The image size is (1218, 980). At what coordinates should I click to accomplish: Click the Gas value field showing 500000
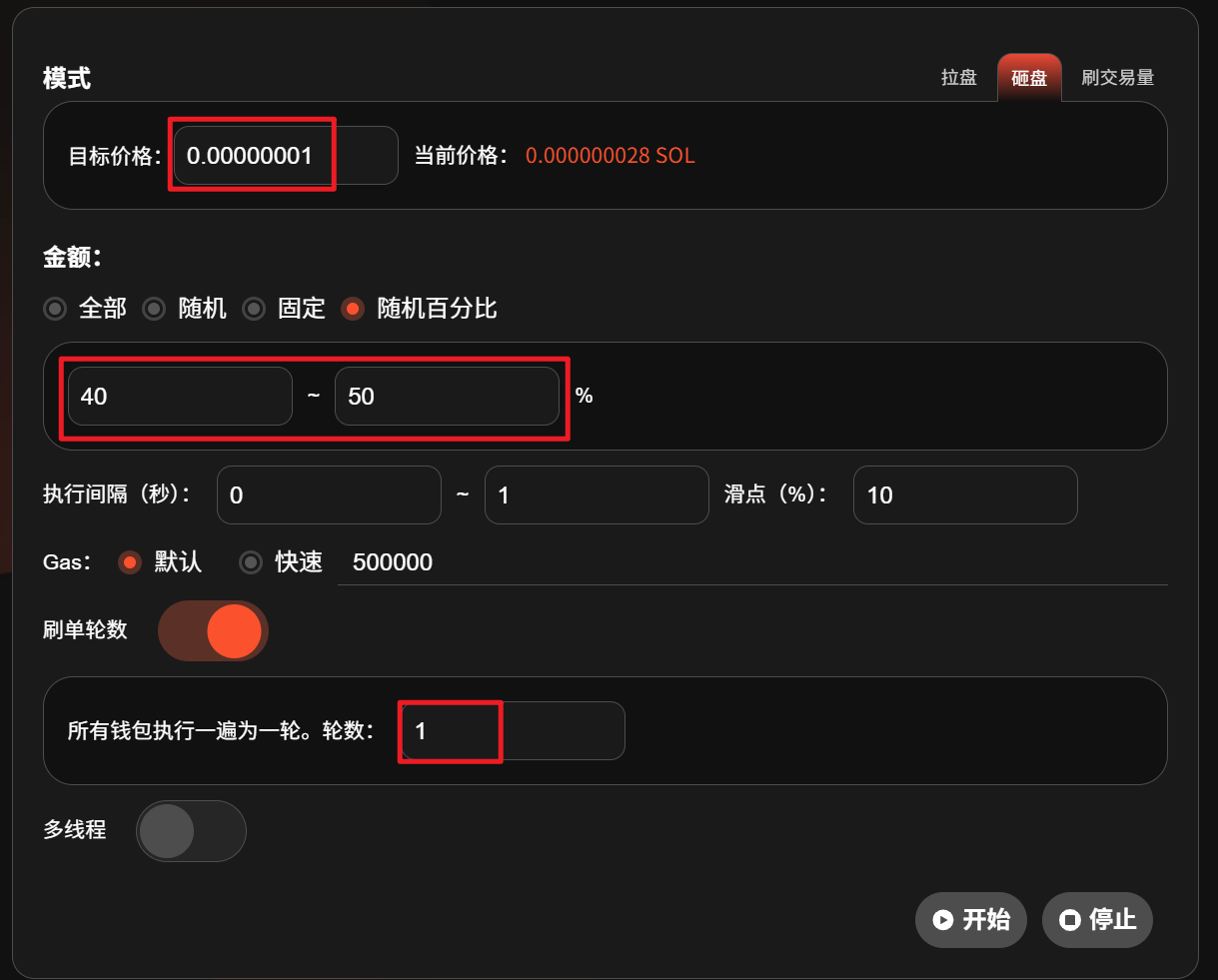[749, 562]
